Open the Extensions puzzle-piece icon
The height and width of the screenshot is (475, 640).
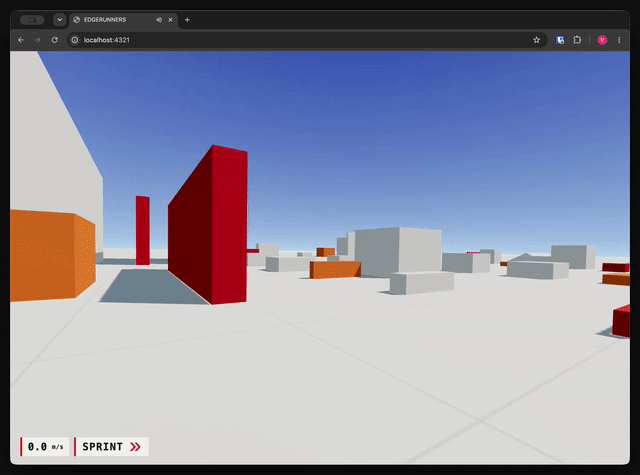click(577, 40)
